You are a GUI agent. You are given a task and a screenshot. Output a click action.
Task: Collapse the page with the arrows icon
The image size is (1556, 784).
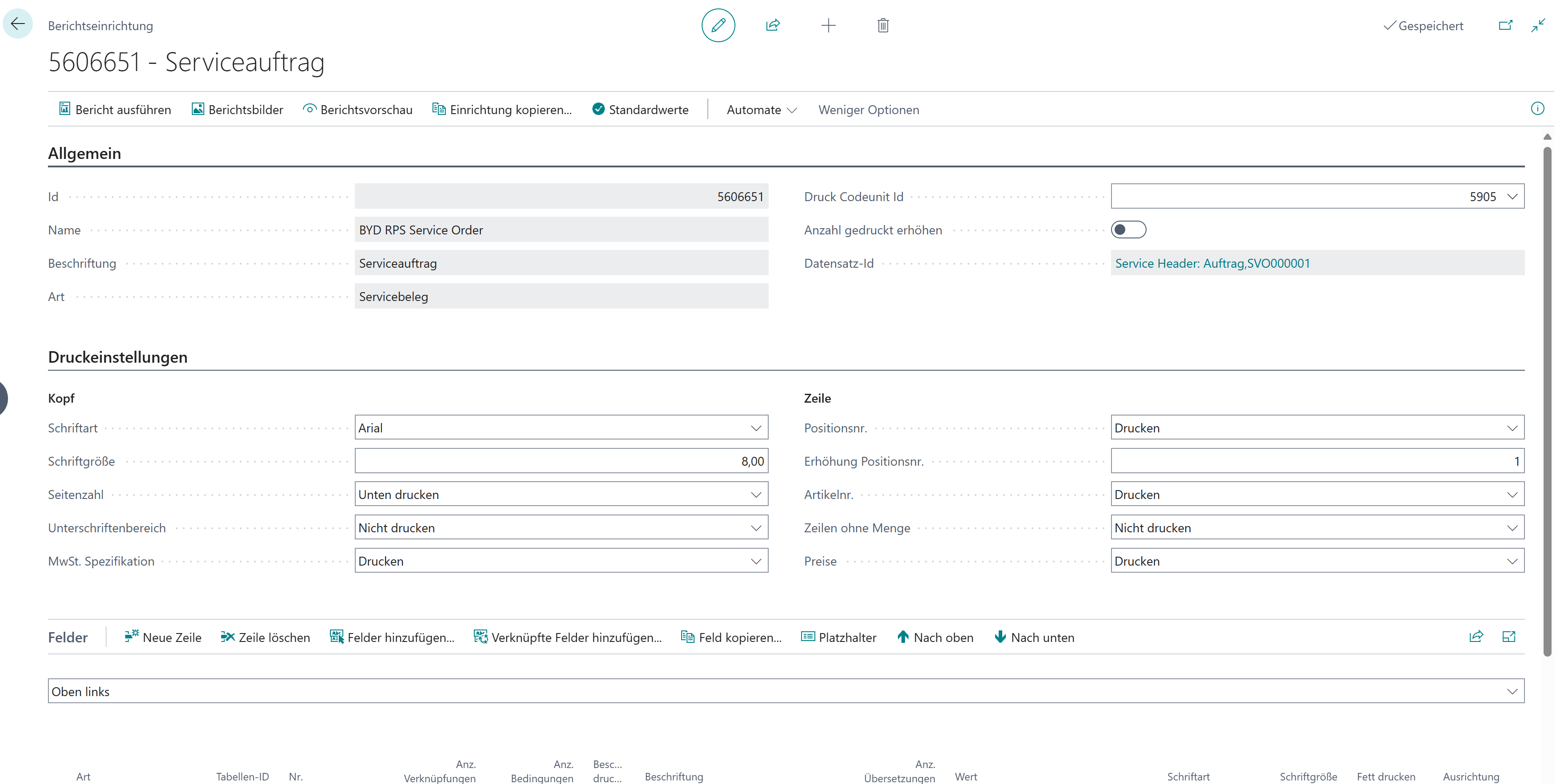pyautogui.click(x=1537, y=25)
